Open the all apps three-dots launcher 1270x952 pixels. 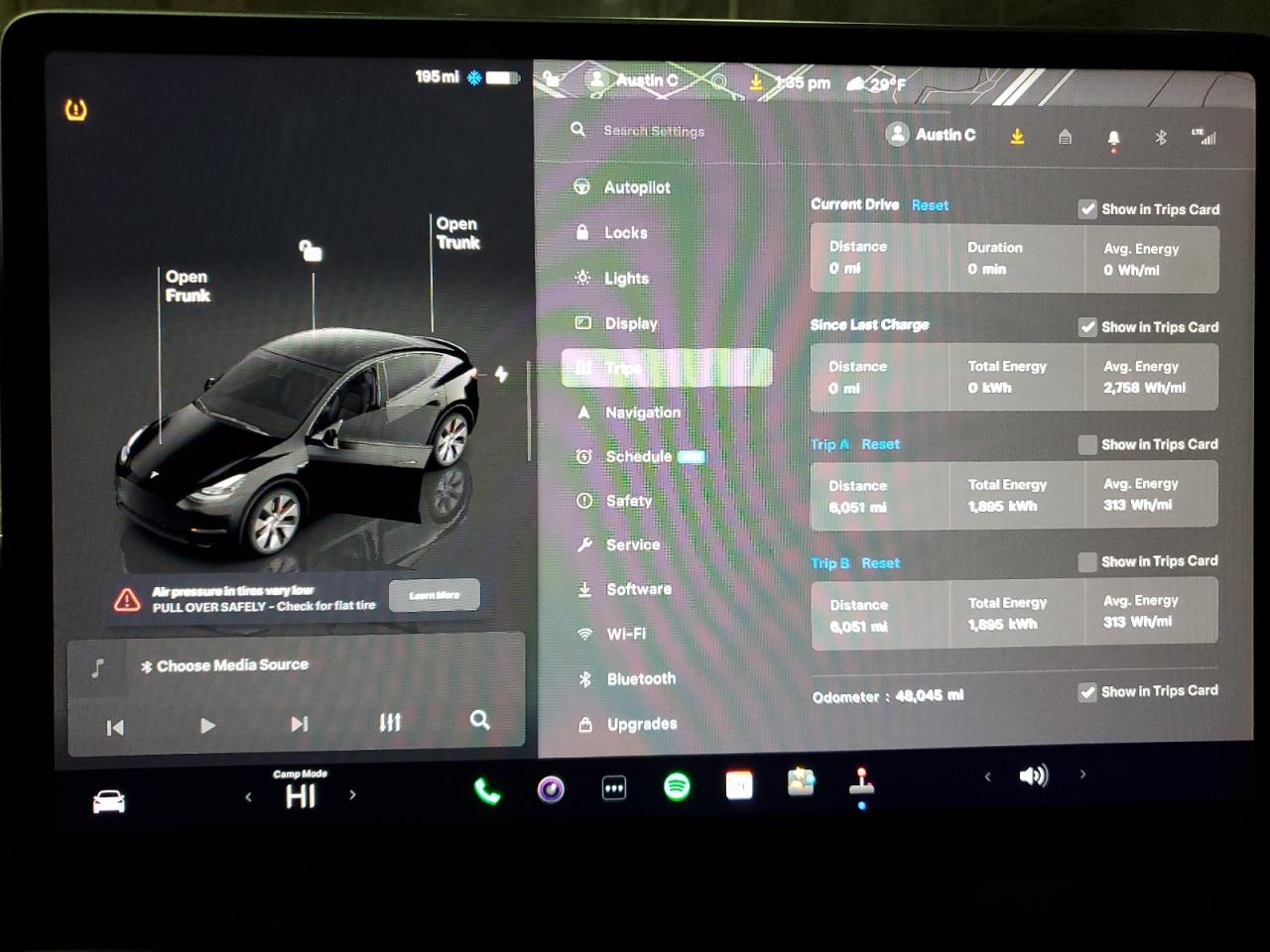tap(614, 789)
